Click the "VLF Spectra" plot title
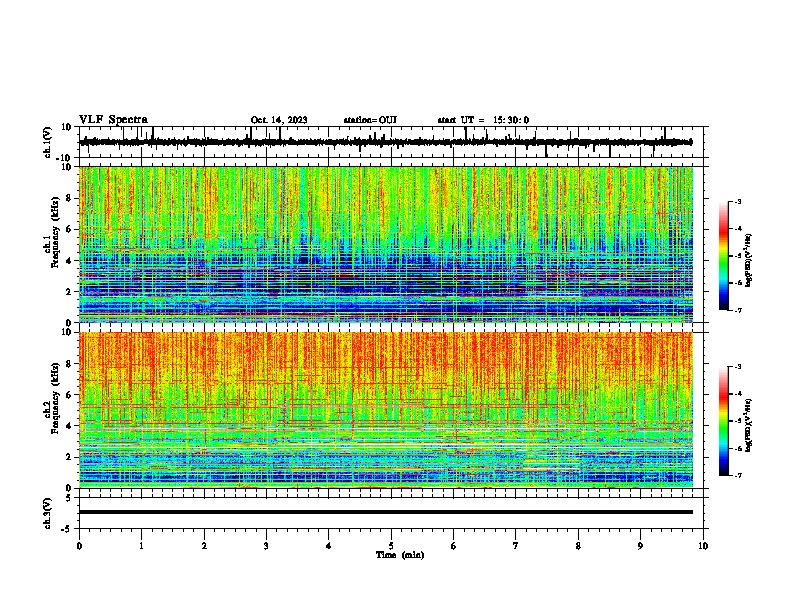Viewport: 792px width, 612px height. coord(113,120)
